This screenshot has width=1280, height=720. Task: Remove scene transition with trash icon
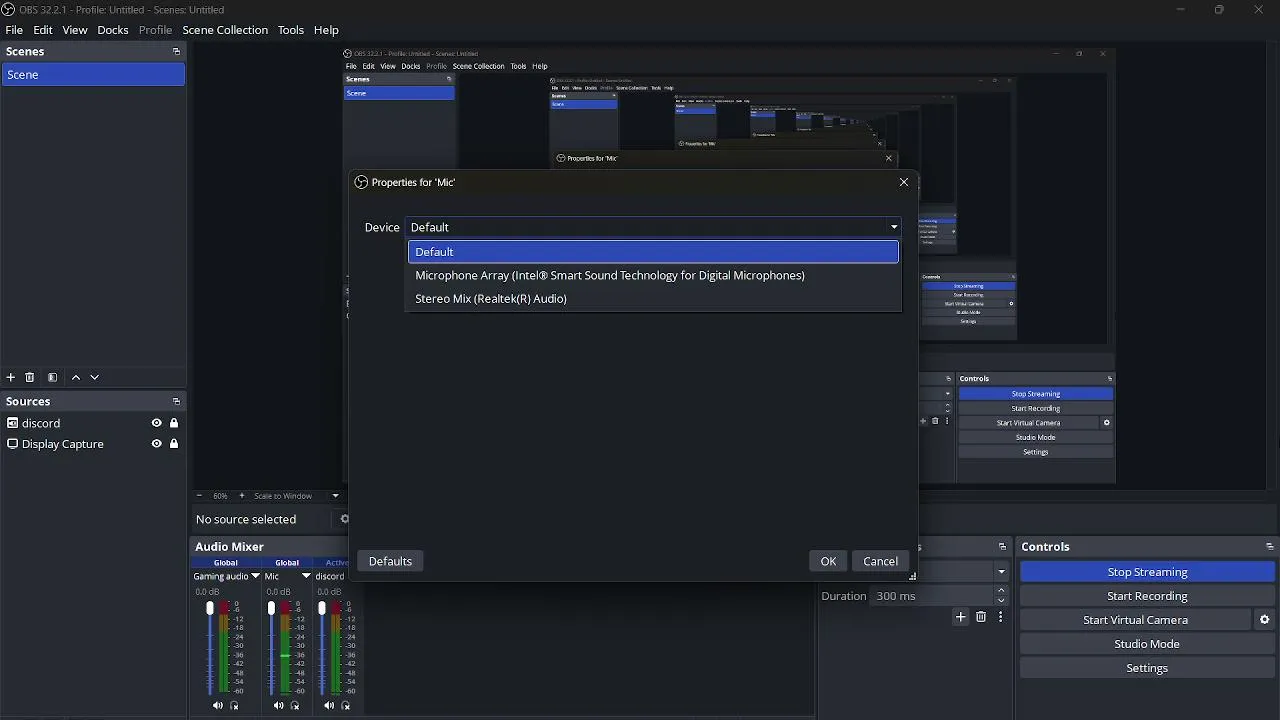(x=981, y=617)
